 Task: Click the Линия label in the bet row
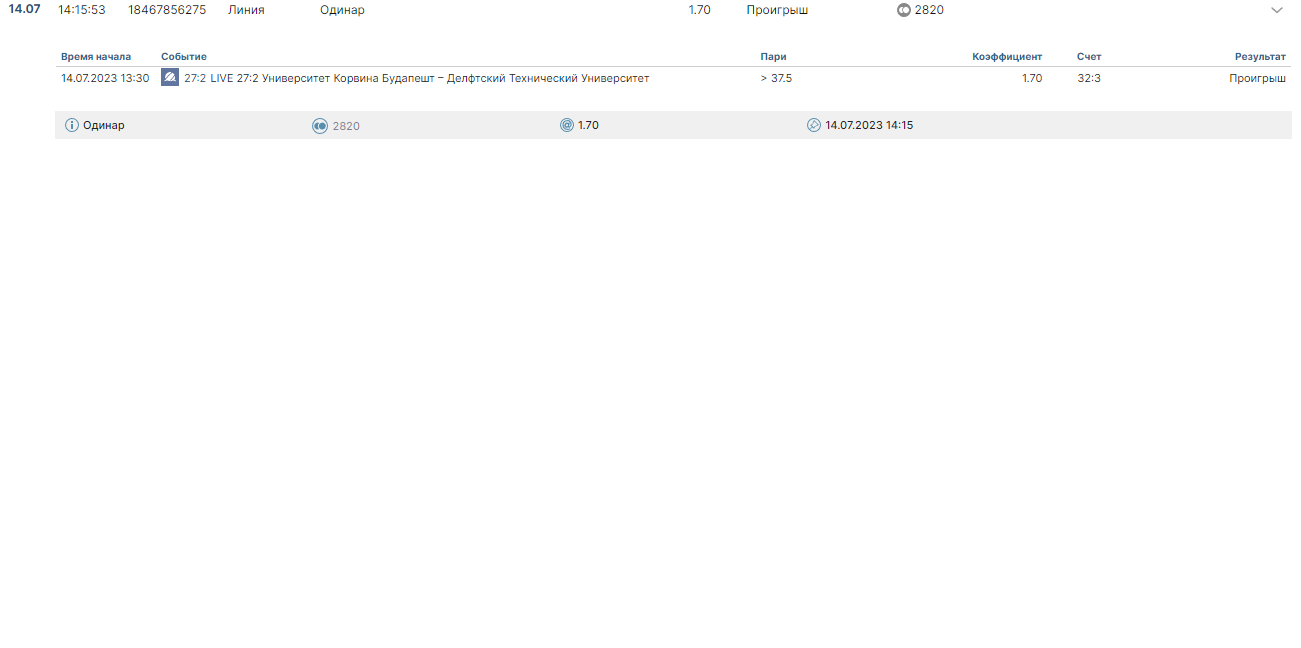pos(246,10)
